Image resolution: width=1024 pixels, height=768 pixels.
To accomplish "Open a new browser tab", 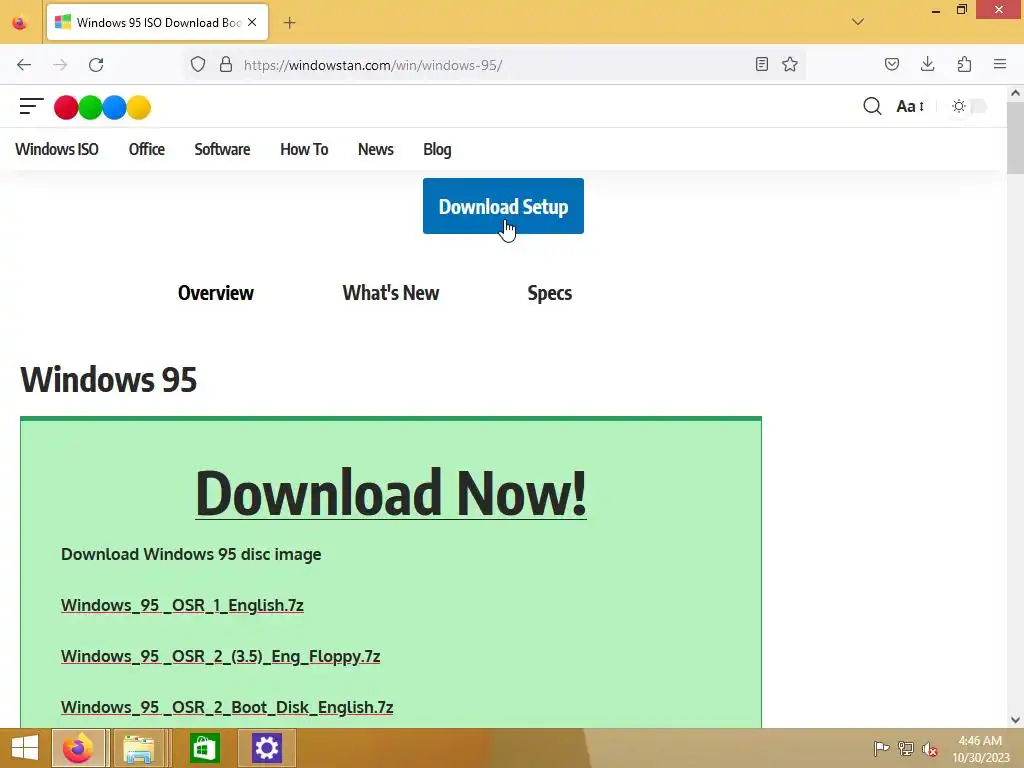I will point(289,23).
